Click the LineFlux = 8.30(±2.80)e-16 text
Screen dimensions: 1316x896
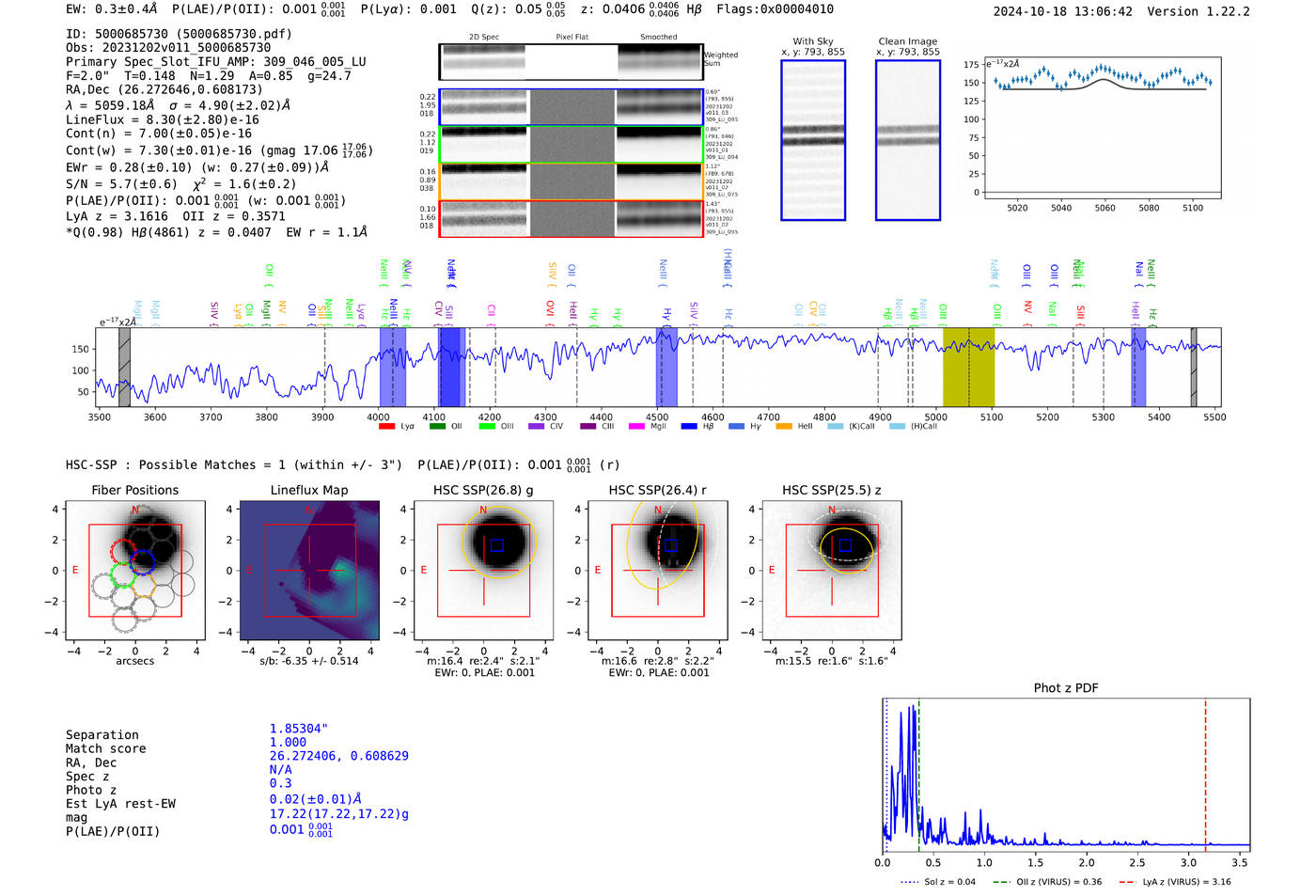[163, 119]
